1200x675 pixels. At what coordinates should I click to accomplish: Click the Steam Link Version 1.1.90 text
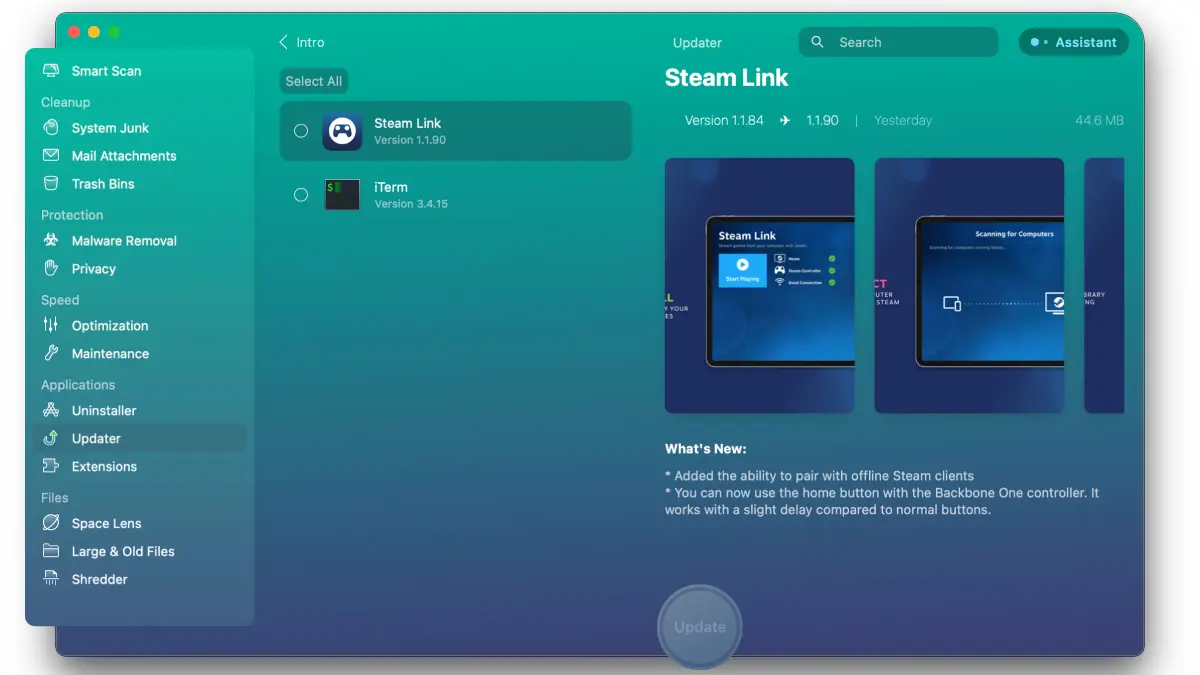410,140
